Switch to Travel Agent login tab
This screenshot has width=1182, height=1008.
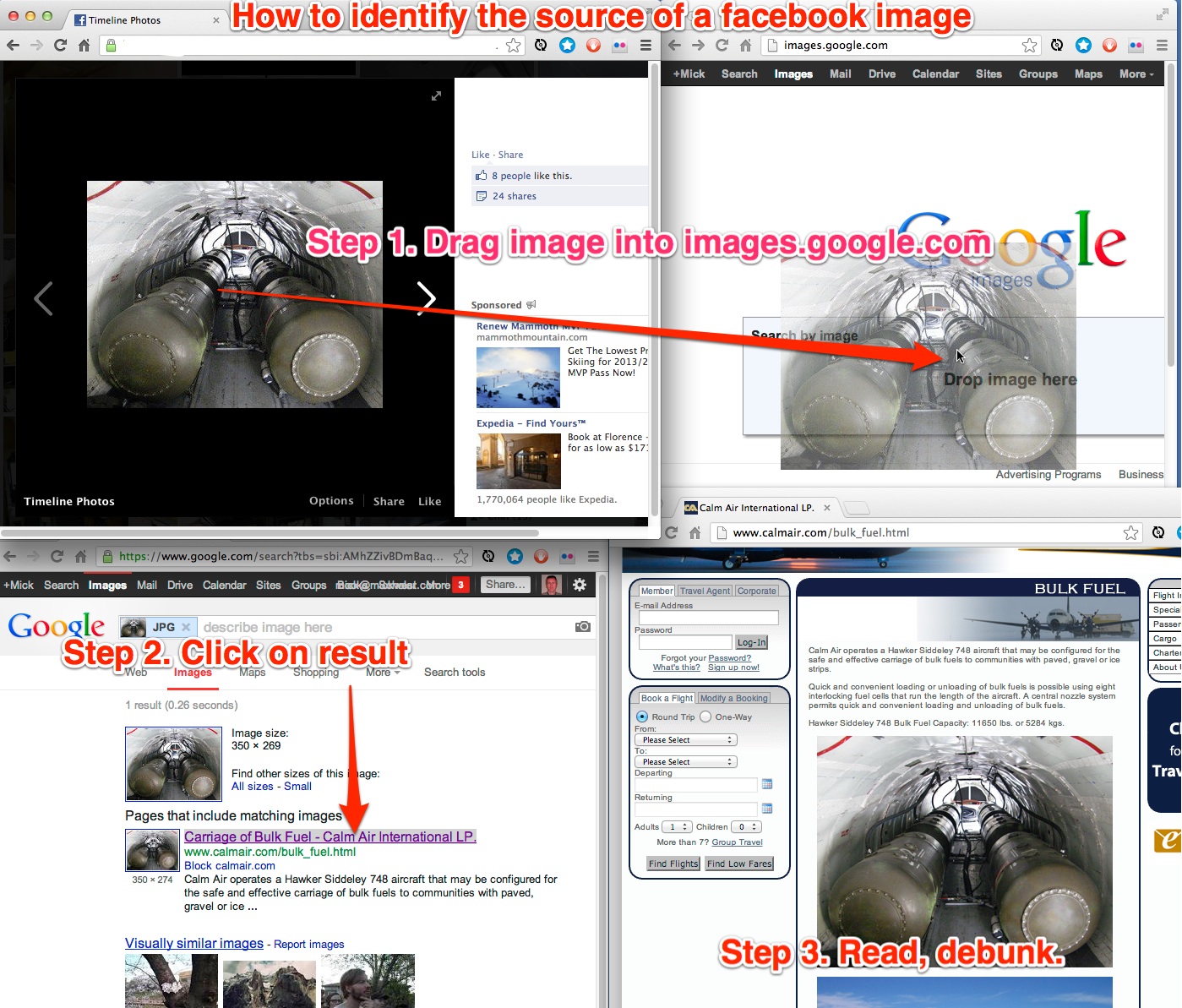click(705, 591)
